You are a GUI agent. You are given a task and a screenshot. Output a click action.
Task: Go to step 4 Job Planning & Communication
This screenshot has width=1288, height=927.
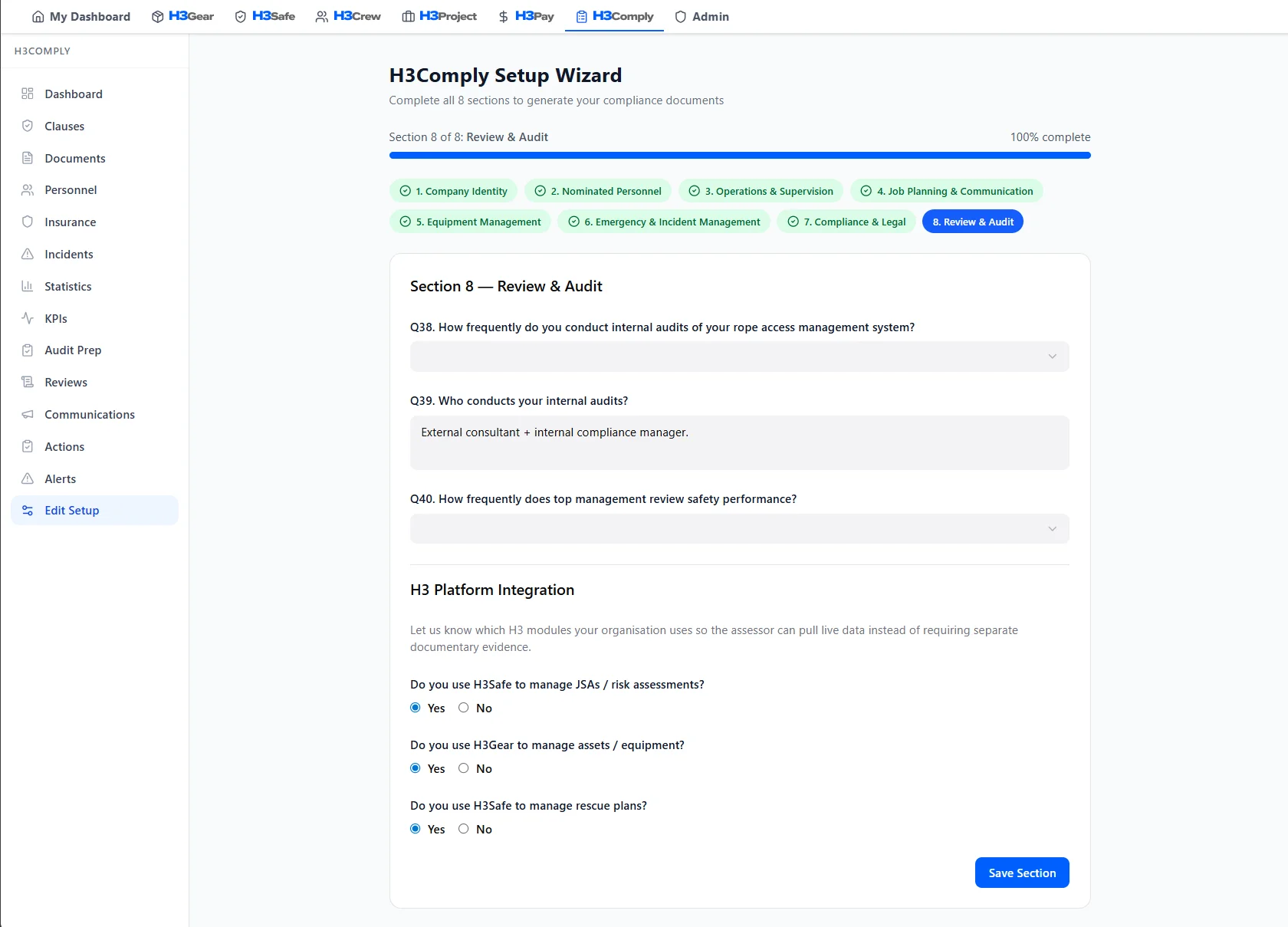pyautogui.click(x=946, y=191)
